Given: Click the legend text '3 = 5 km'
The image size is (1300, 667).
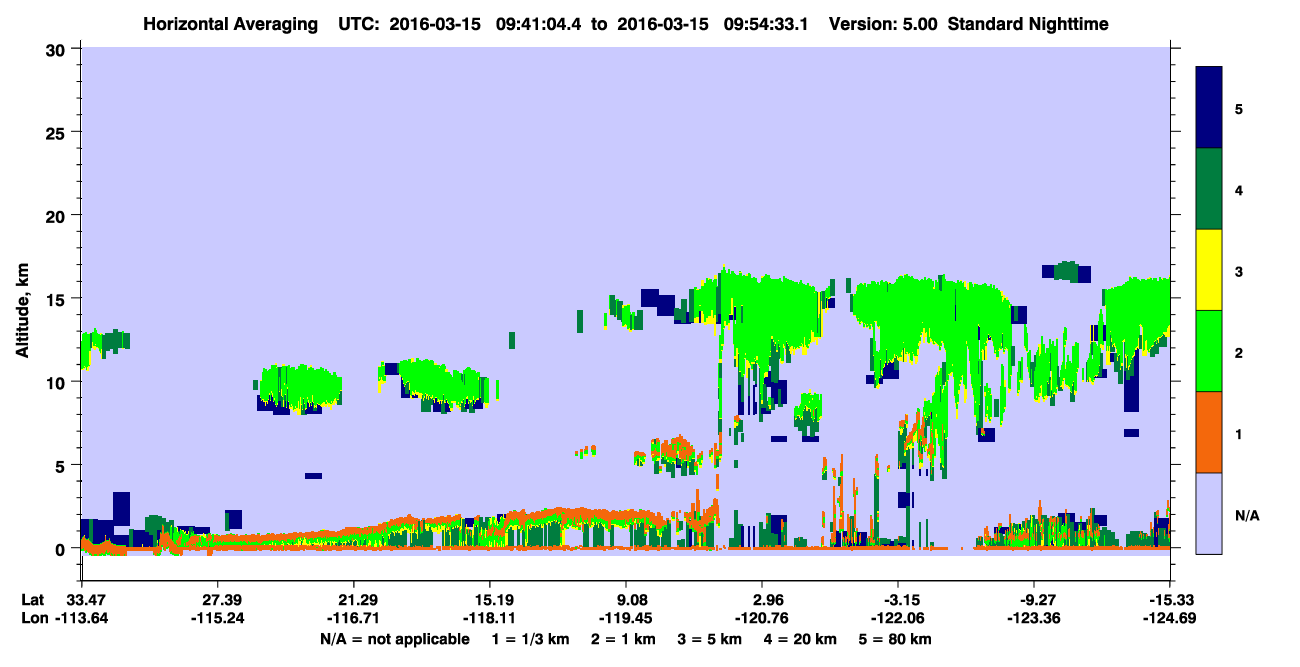Looking at the screenshot, I should 709,639.
